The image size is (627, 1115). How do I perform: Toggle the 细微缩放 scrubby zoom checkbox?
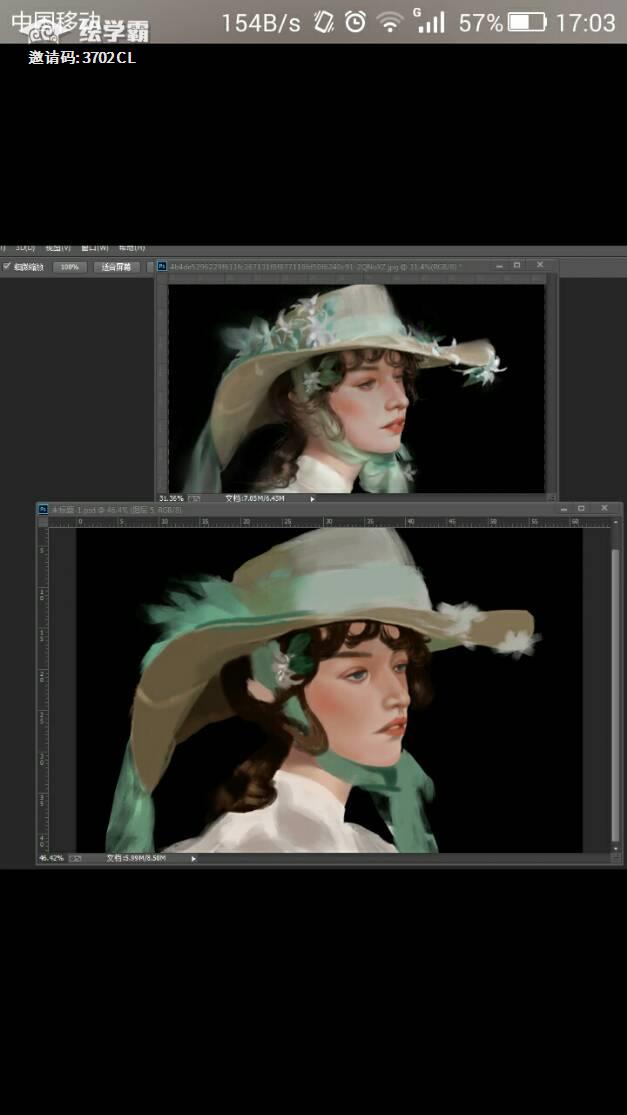click(7, 267)
